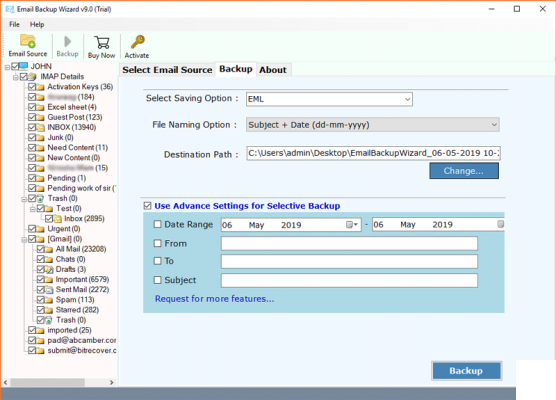
Task: Collapse the IMAP Details tree node
Action: coord(15,77)
